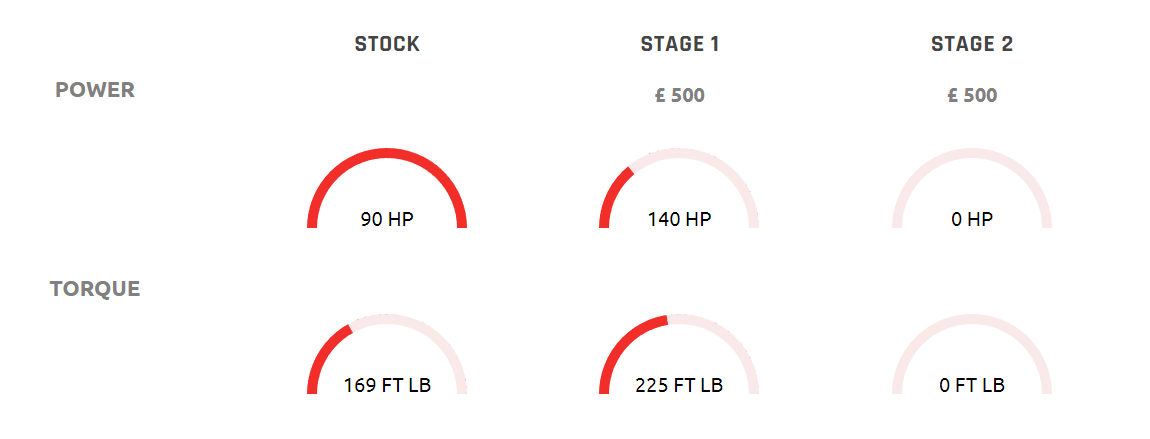
Task: Click the 0 FT LB value text
Action: click(972, 385)
